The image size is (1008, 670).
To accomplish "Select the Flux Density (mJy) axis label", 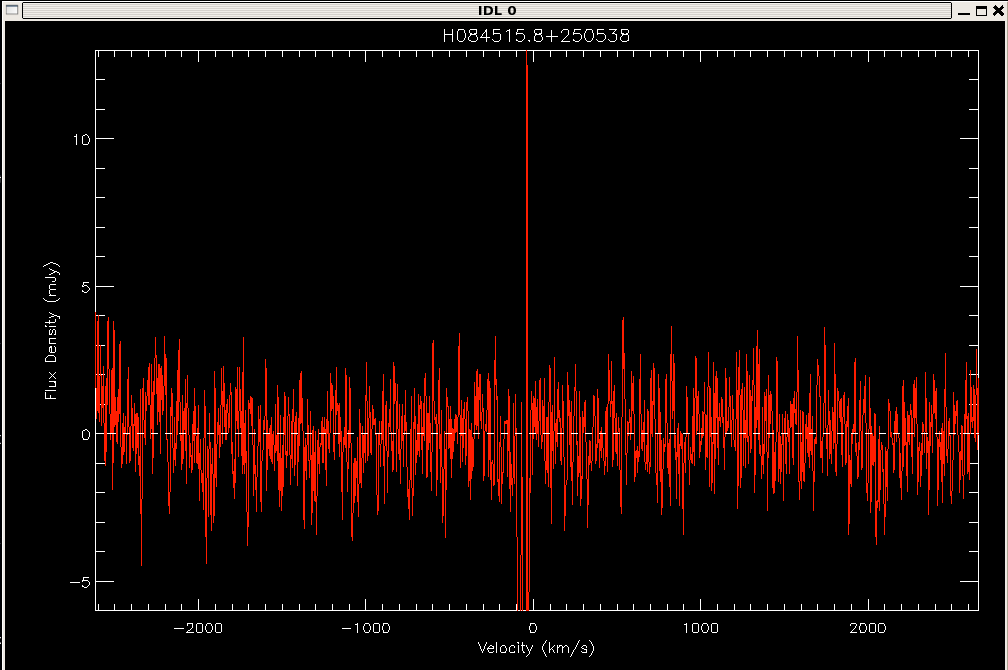I will tap(51, 330).
